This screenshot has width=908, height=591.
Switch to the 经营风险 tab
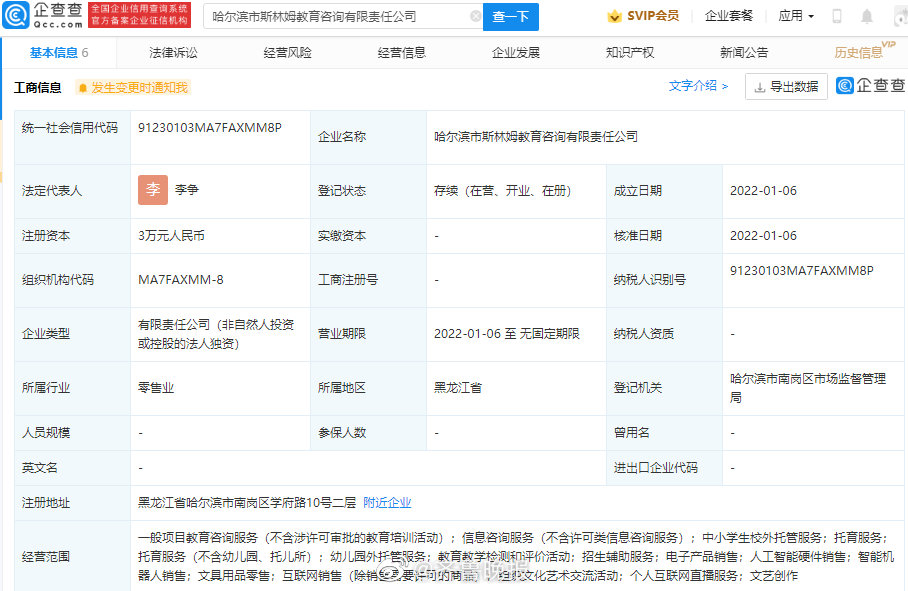click(287, 51)
